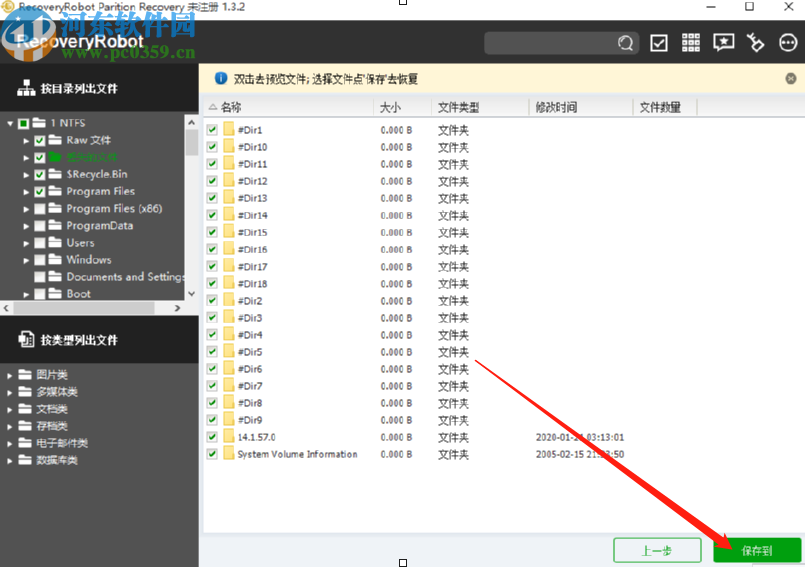
Task: Click the tree vertical scrollbar thumb
Action: (191, 142)
